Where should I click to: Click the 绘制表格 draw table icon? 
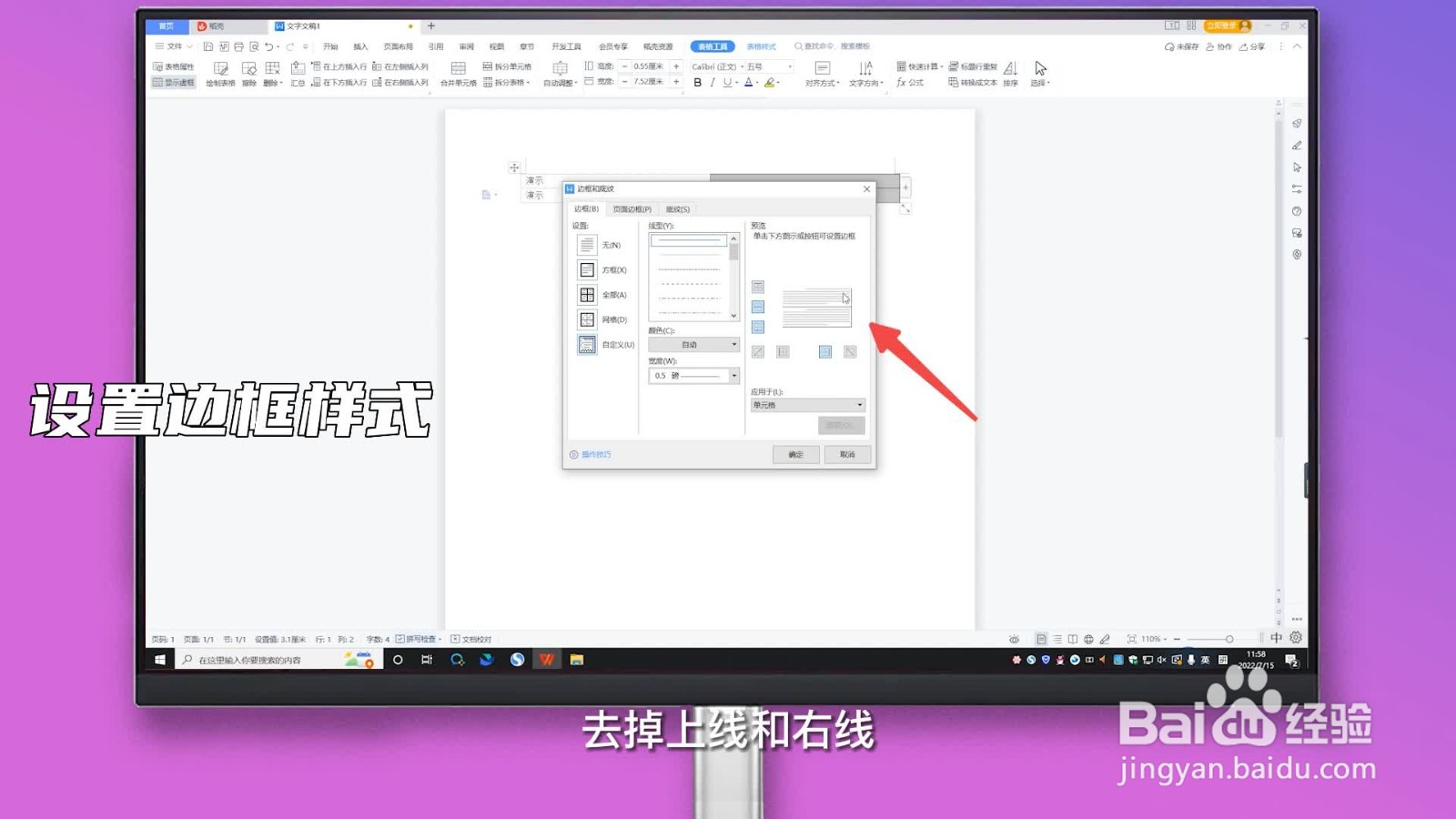tap(220, 75)
